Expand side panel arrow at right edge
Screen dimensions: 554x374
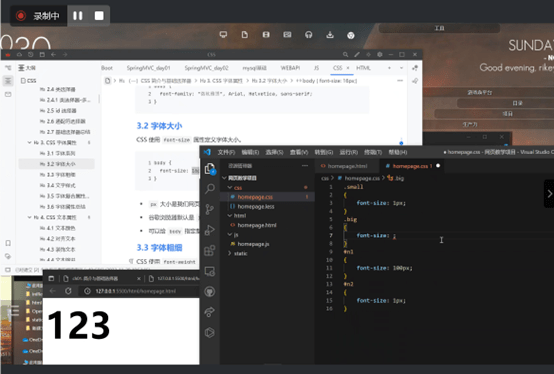(x=549, y=194)
